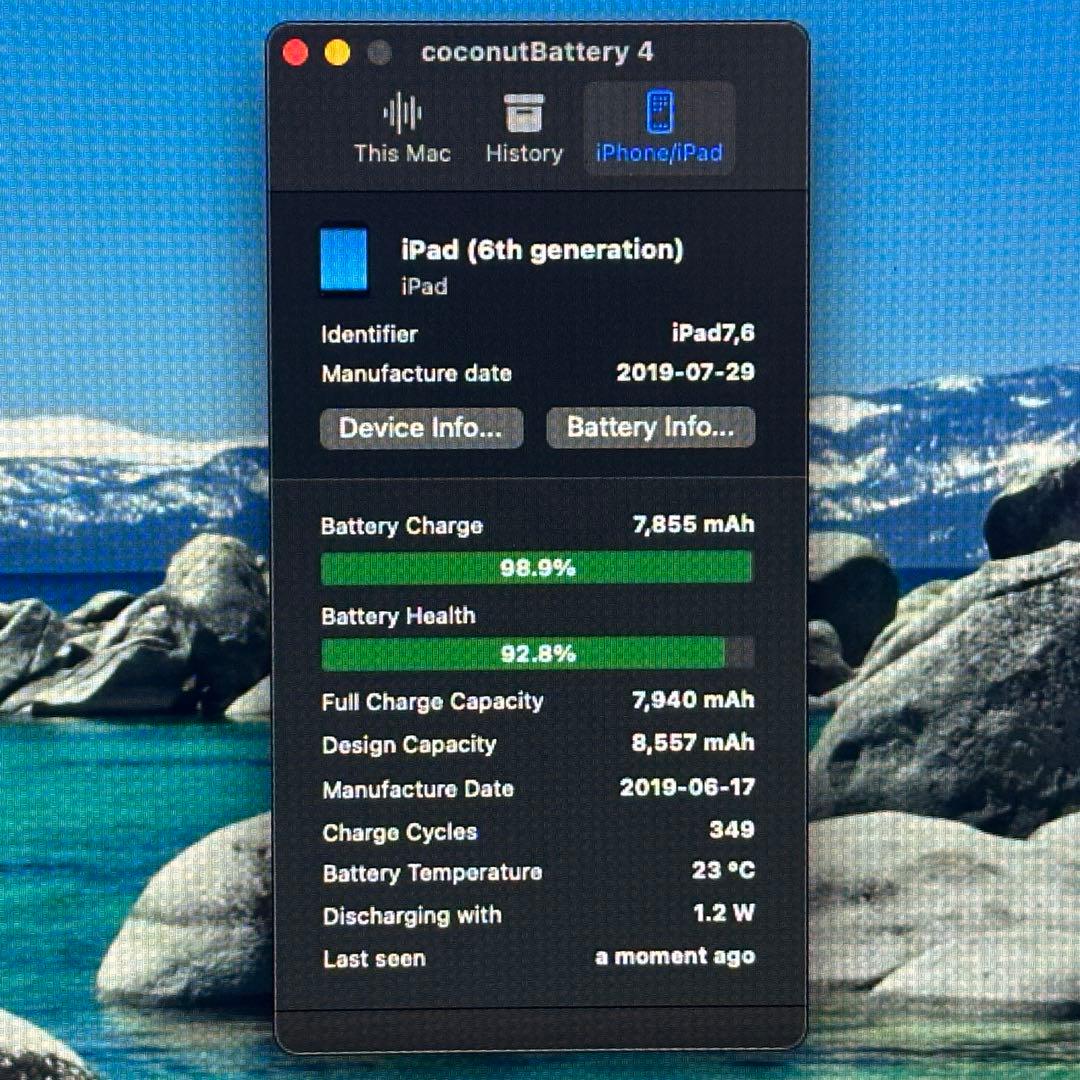Click the iPad7,6 identifier value

(713, 334)
